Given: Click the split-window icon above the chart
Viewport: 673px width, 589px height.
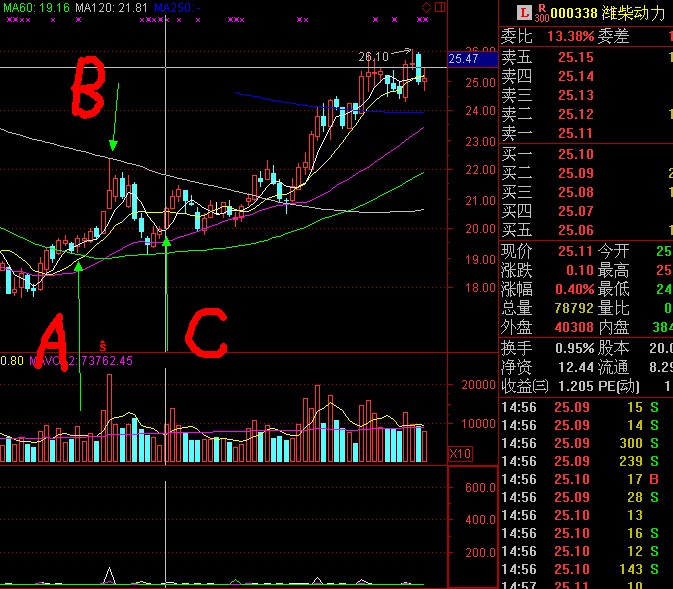Looking at the screenshot, I should click(x=440, y=7).
